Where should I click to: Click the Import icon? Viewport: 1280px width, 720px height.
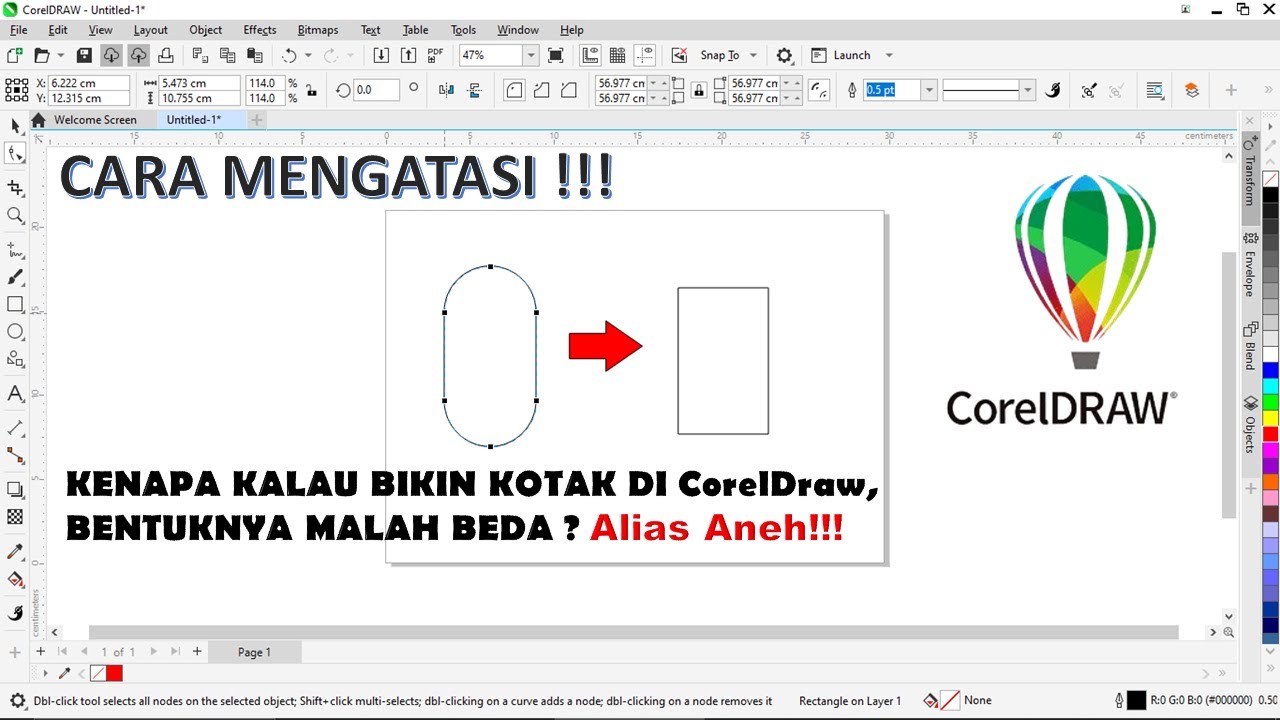[381, 55]
